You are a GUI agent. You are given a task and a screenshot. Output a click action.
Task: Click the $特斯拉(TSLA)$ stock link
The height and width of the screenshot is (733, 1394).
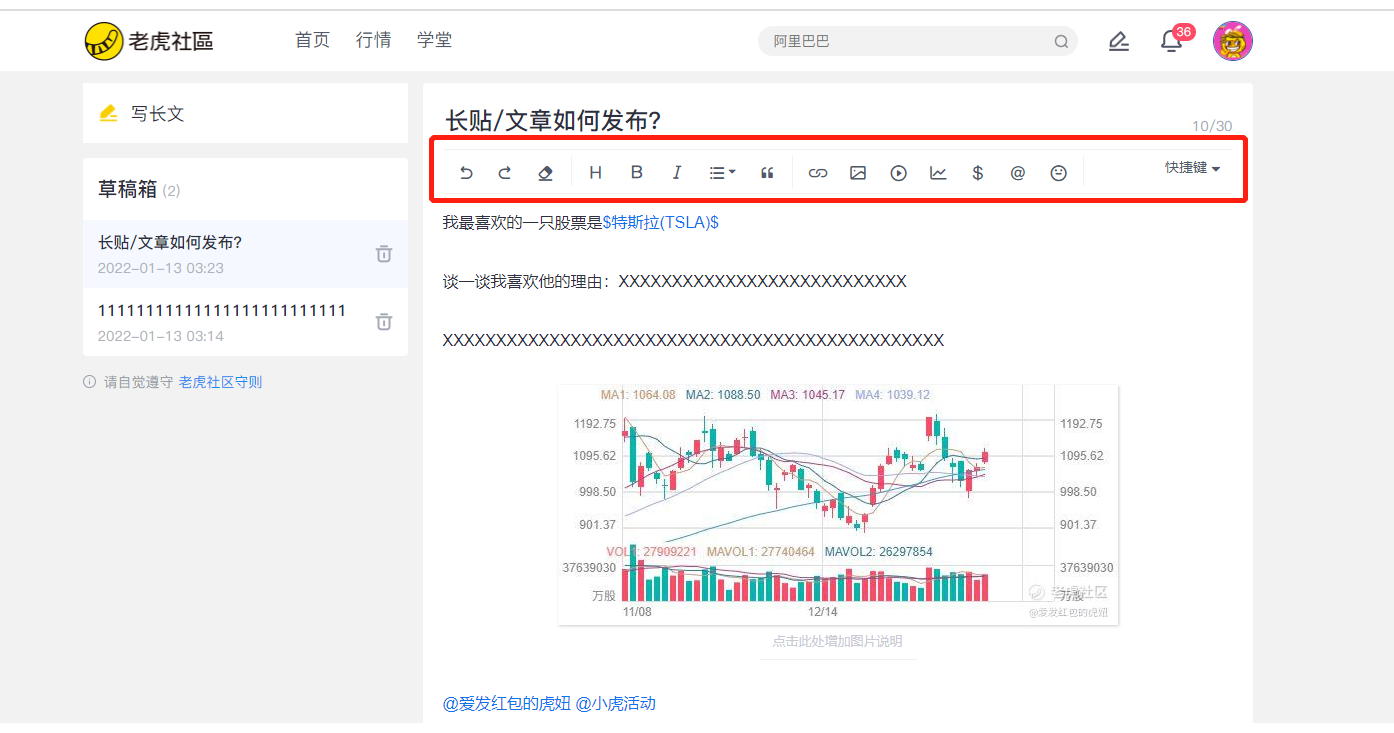coord(661,222)
